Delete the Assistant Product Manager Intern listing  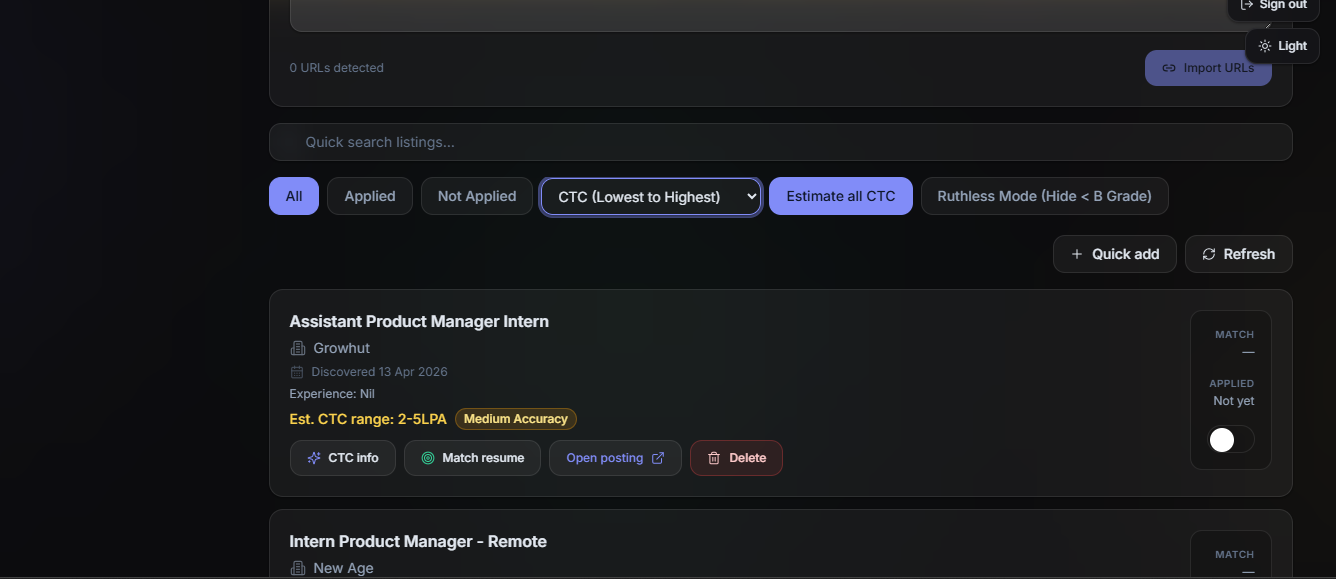(x=736, y=458)
